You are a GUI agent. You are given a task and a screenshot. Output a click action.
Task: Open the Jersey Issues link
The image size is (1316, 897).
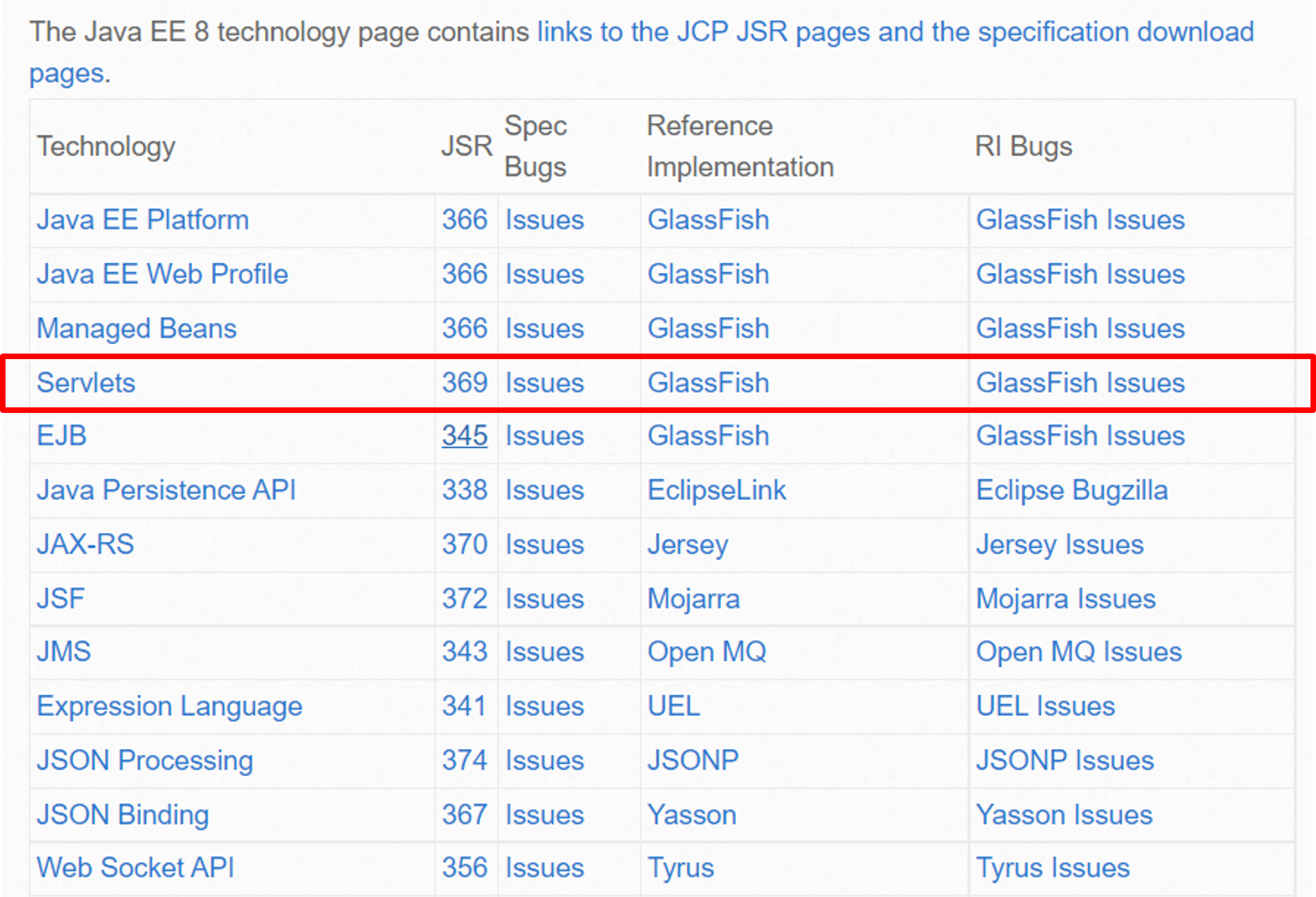(1060, 545)
